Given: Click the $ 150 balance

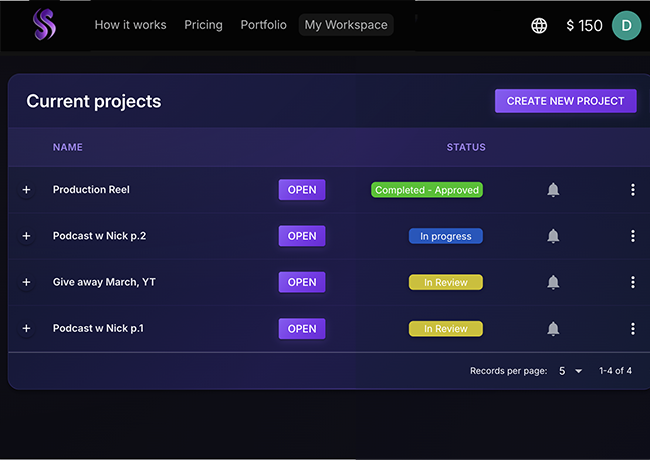Looking at the screenshot, I should [x=584, y=25].
